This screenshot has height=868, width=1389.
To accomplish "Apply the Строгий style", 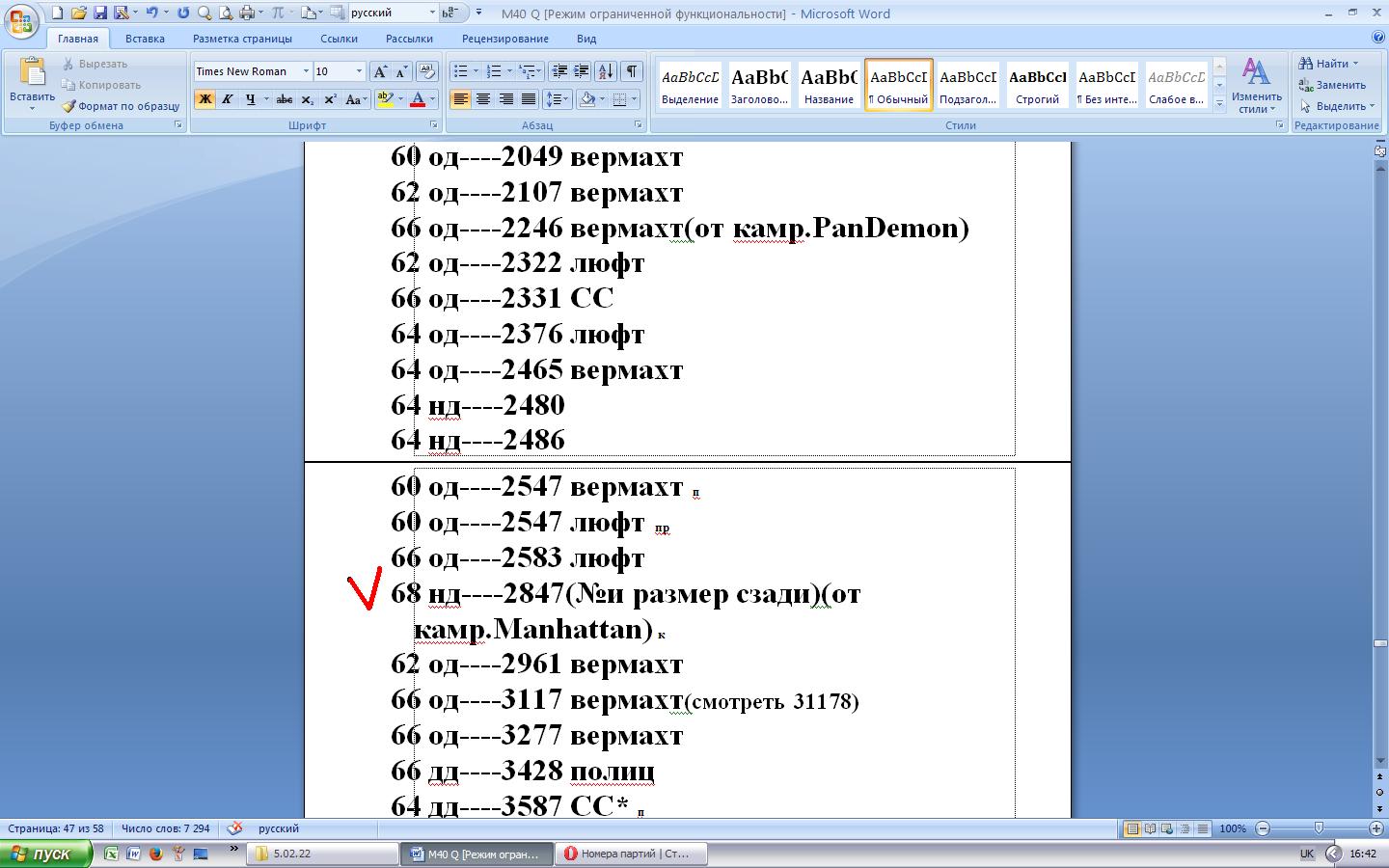I will [x=1037, y=85].
